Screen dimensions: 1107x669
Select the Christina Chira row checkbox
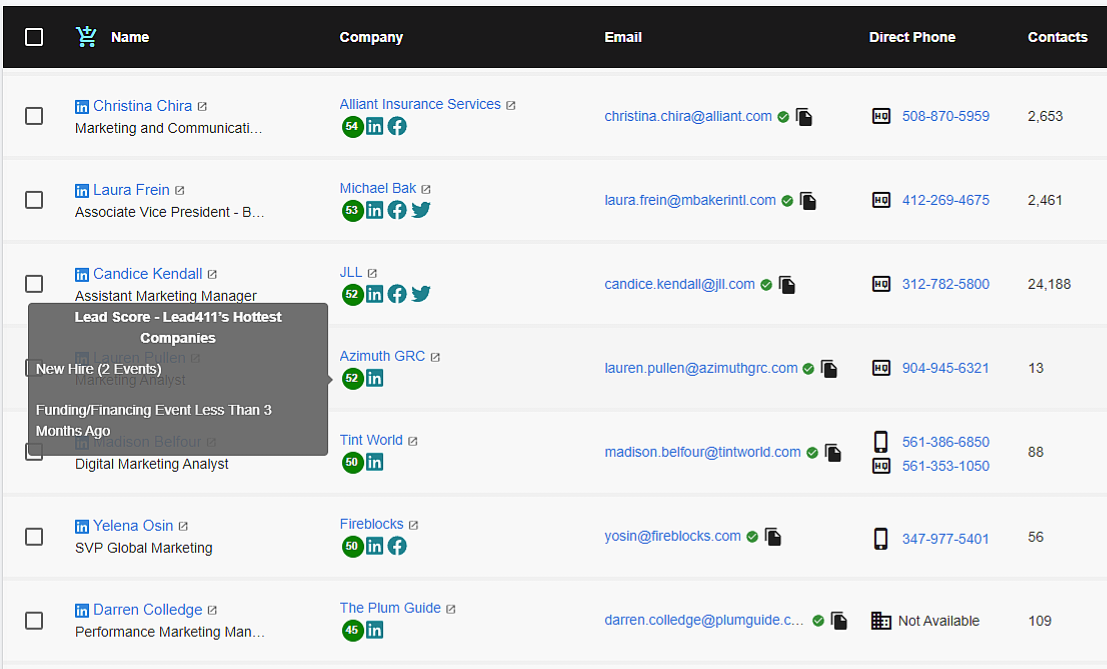[x=34, y=116]
